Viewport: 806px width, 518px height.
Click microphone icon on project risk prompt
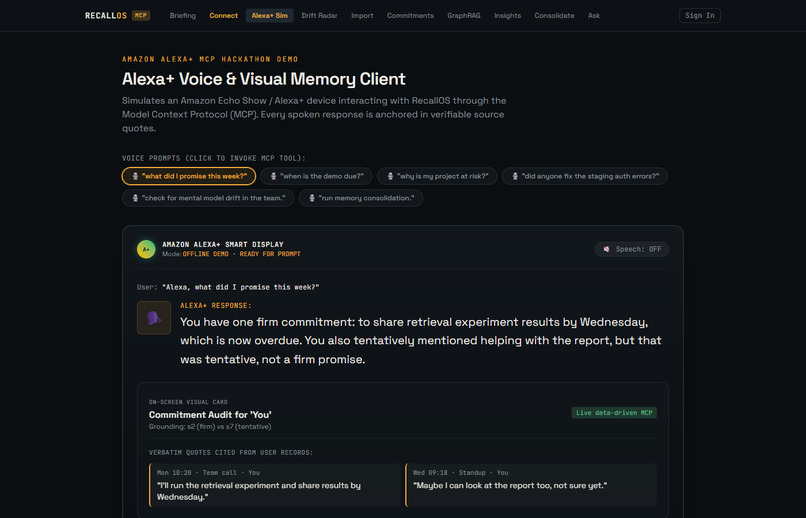pos(390,176)
